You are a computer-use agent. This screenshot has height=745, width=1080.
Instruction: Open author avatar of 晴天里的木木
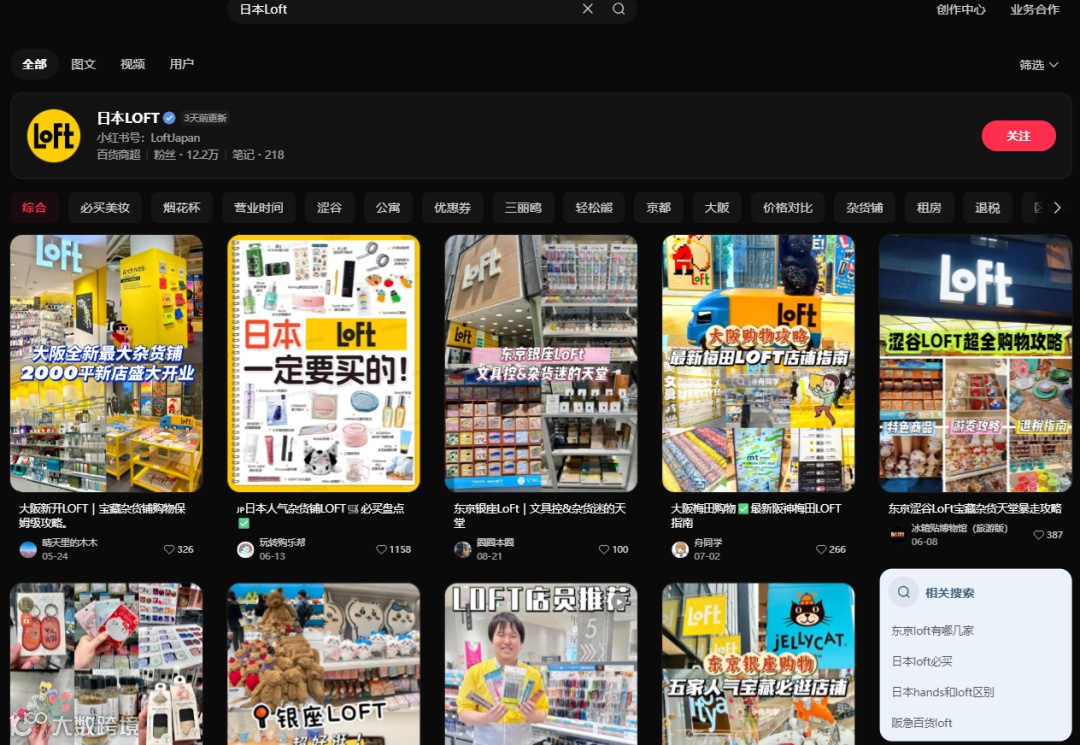[x=28, y=549]
